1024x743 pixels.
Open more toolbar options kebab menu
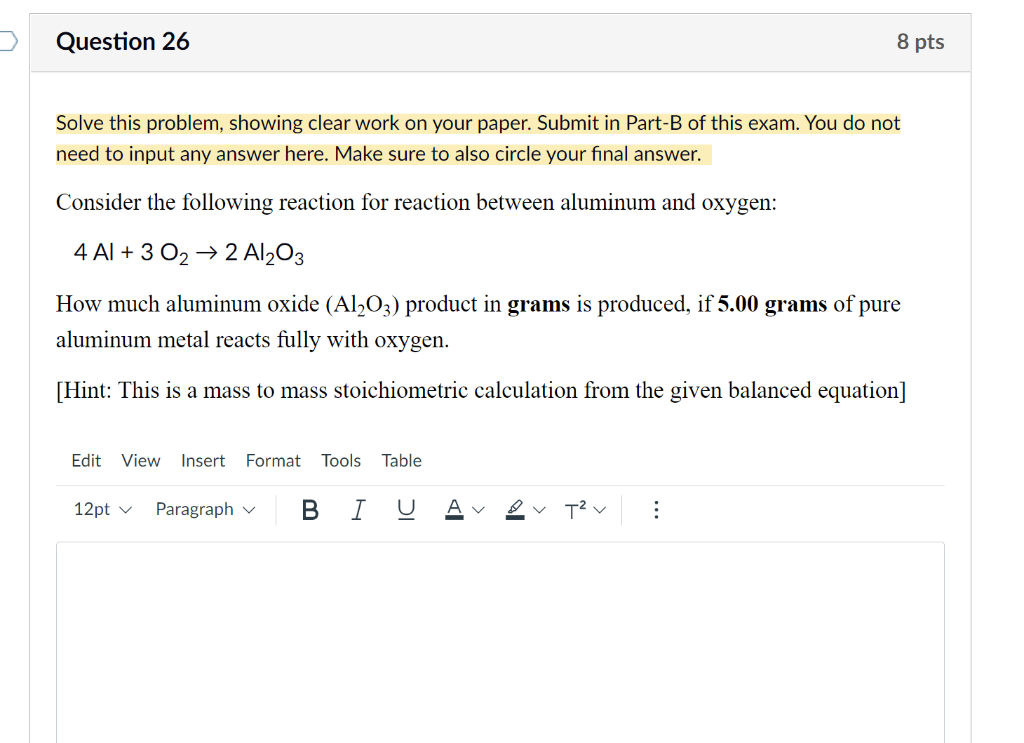point(656,510)
